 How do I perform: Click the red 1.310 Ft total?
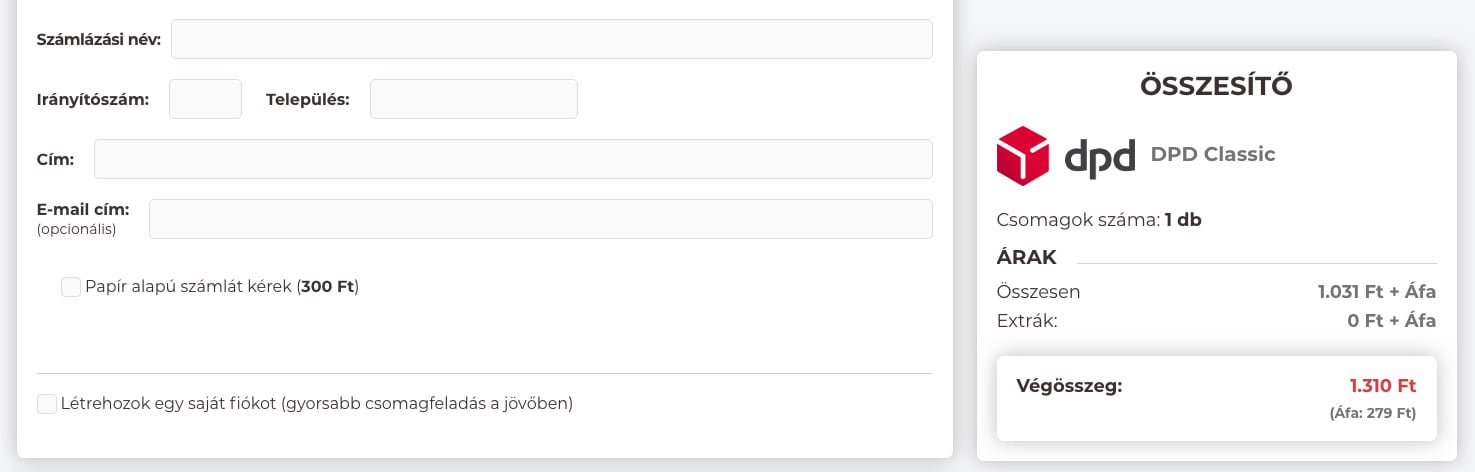pyautogui.click(x=1382, y=386)
